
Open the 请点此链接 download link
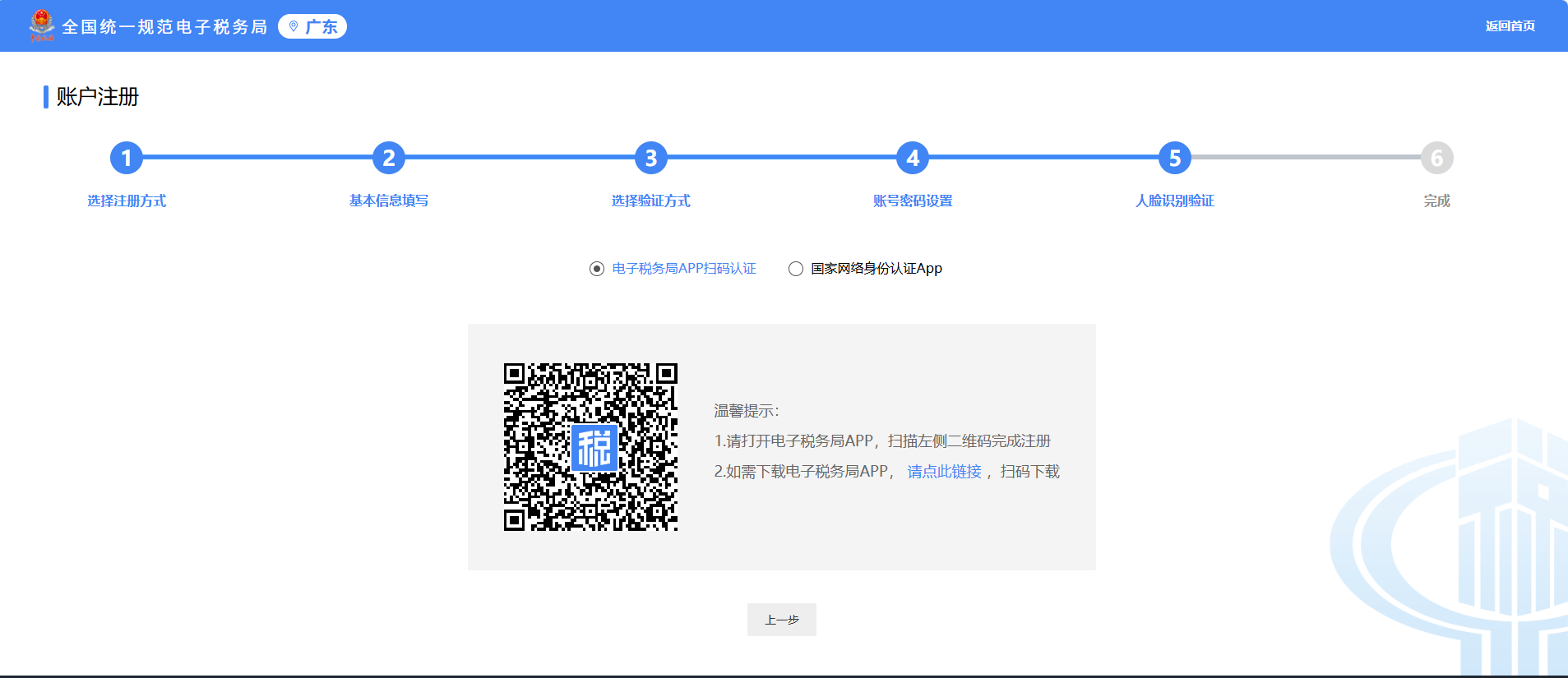(x=944, y=472)
